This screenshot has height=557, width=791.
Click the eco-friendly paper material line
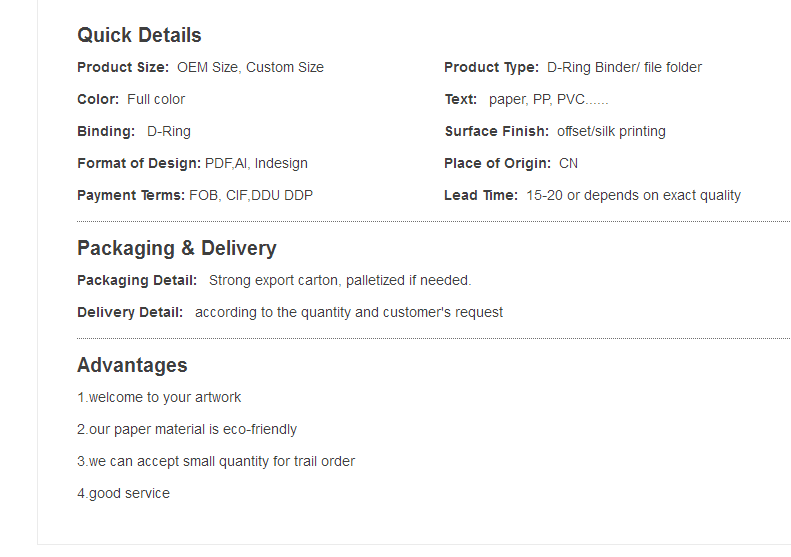click(187, 429)
